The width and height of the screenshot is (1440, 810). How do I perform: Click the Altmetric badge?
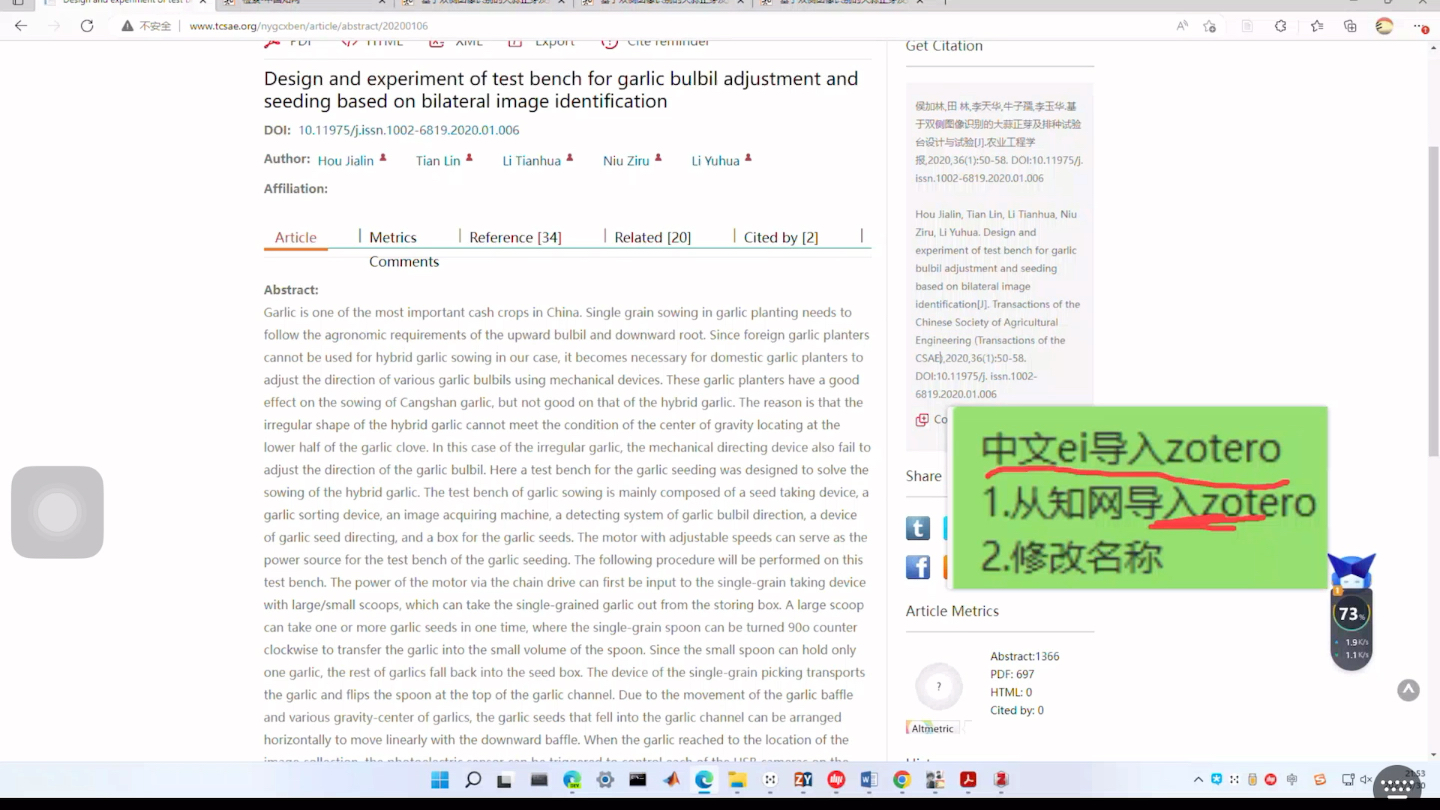[x=933, y=728]
